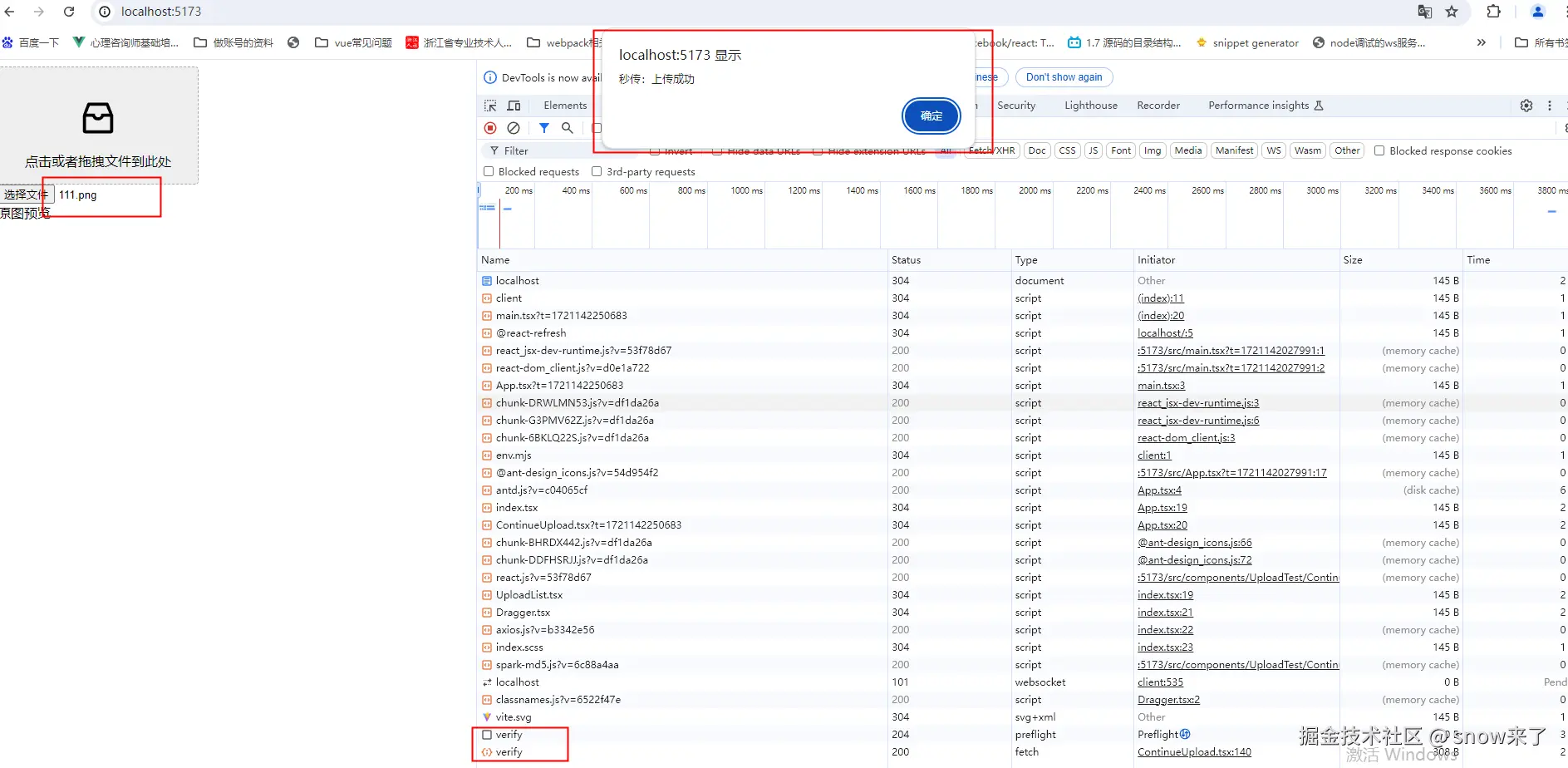This screenshot has height=768, width=1568.
Task: Open the Dragger.tsx:2 initiator link
Action: coord(1168,699)
